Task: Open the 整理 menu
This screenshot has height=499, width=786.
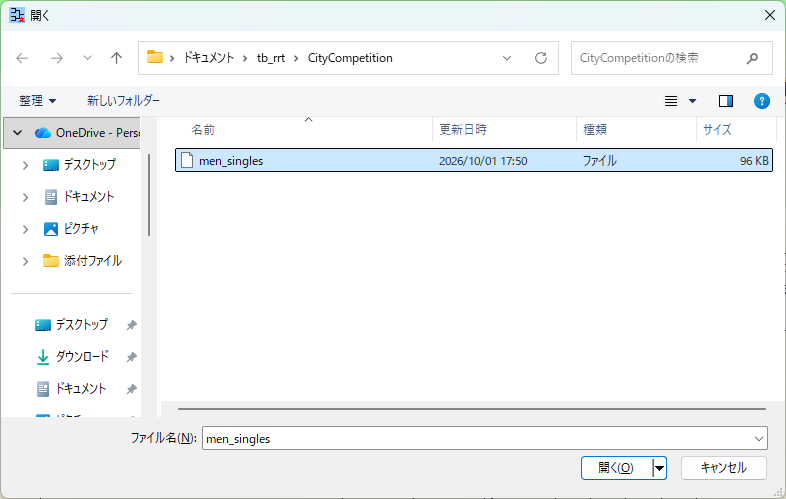Action: (38, 101)
